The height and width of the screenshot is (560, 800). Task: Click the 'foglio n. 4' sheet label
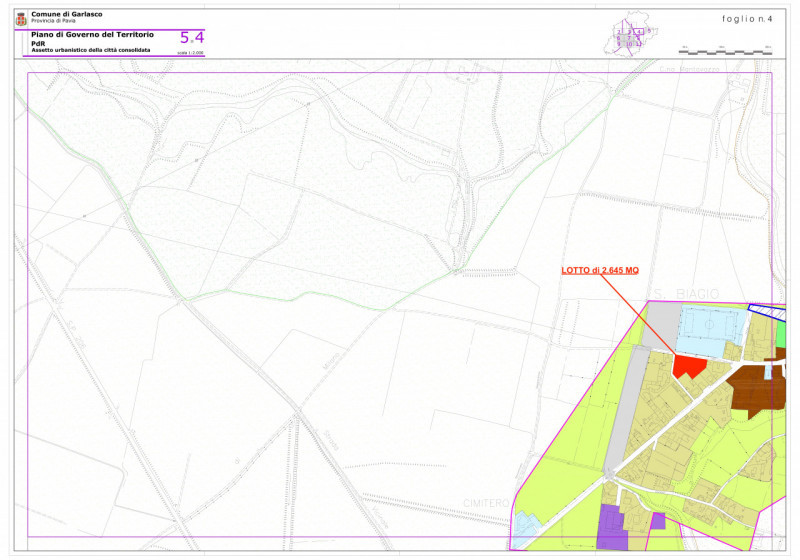click(x=746, y=18)
